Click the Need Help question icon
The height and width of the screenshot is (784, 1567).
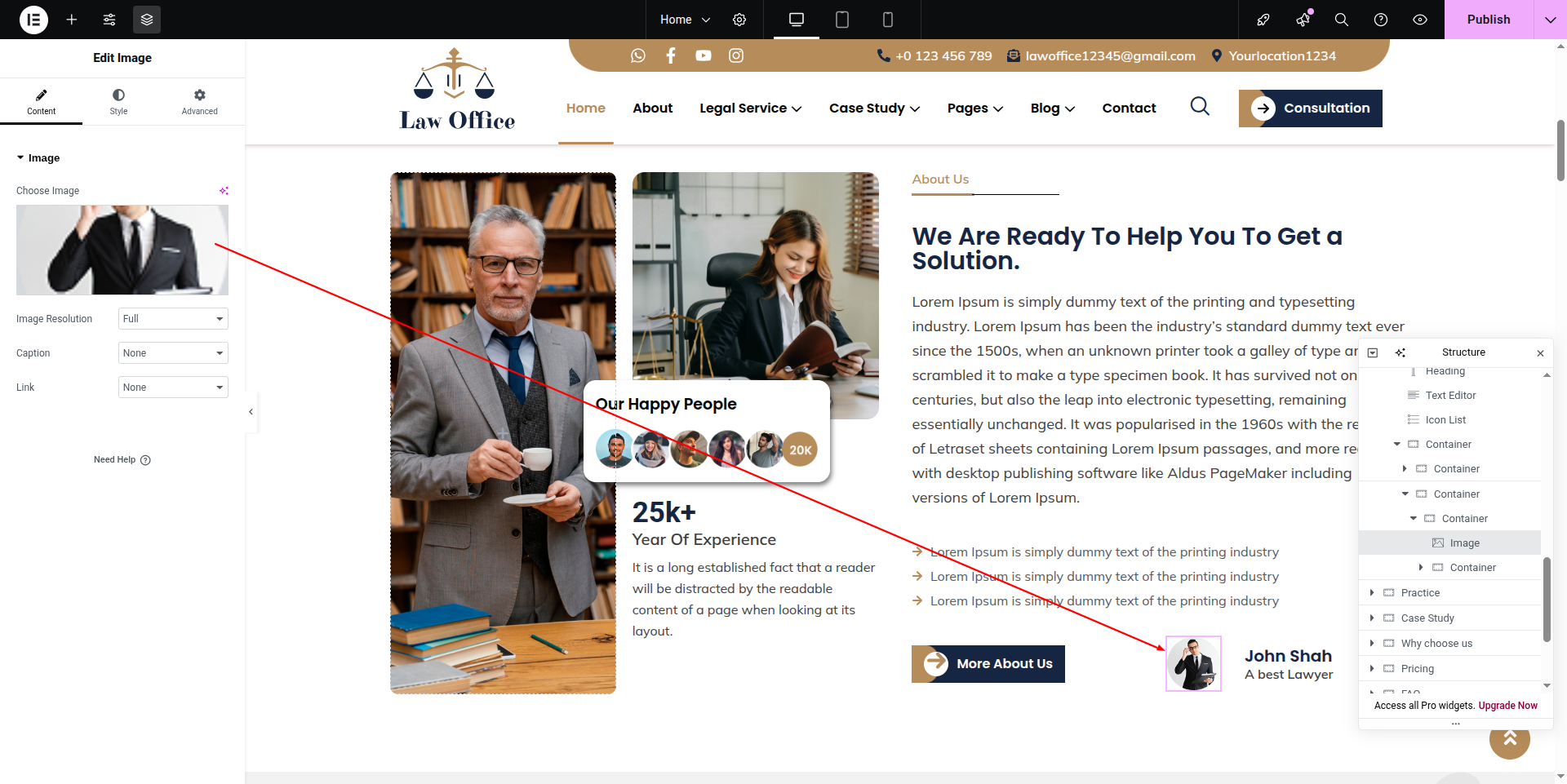pyautogui.click(x=145, y=460)
